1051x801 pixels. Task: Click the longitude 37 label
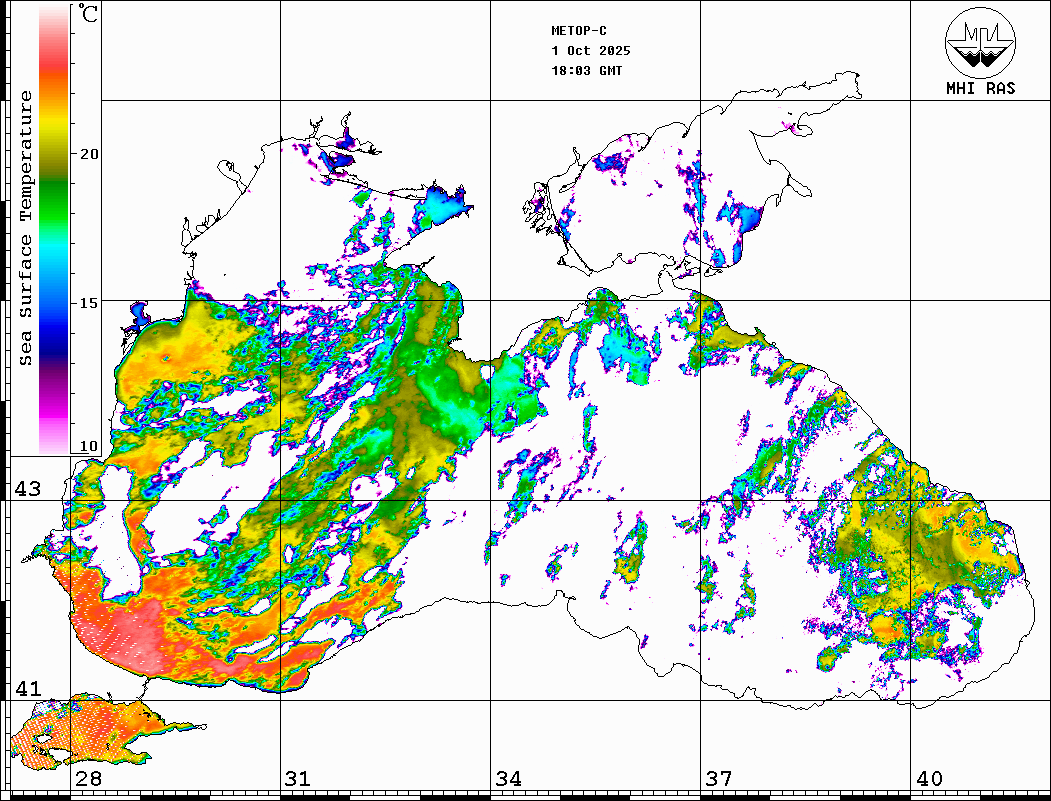pyautogui.click(x=718, y=779)
